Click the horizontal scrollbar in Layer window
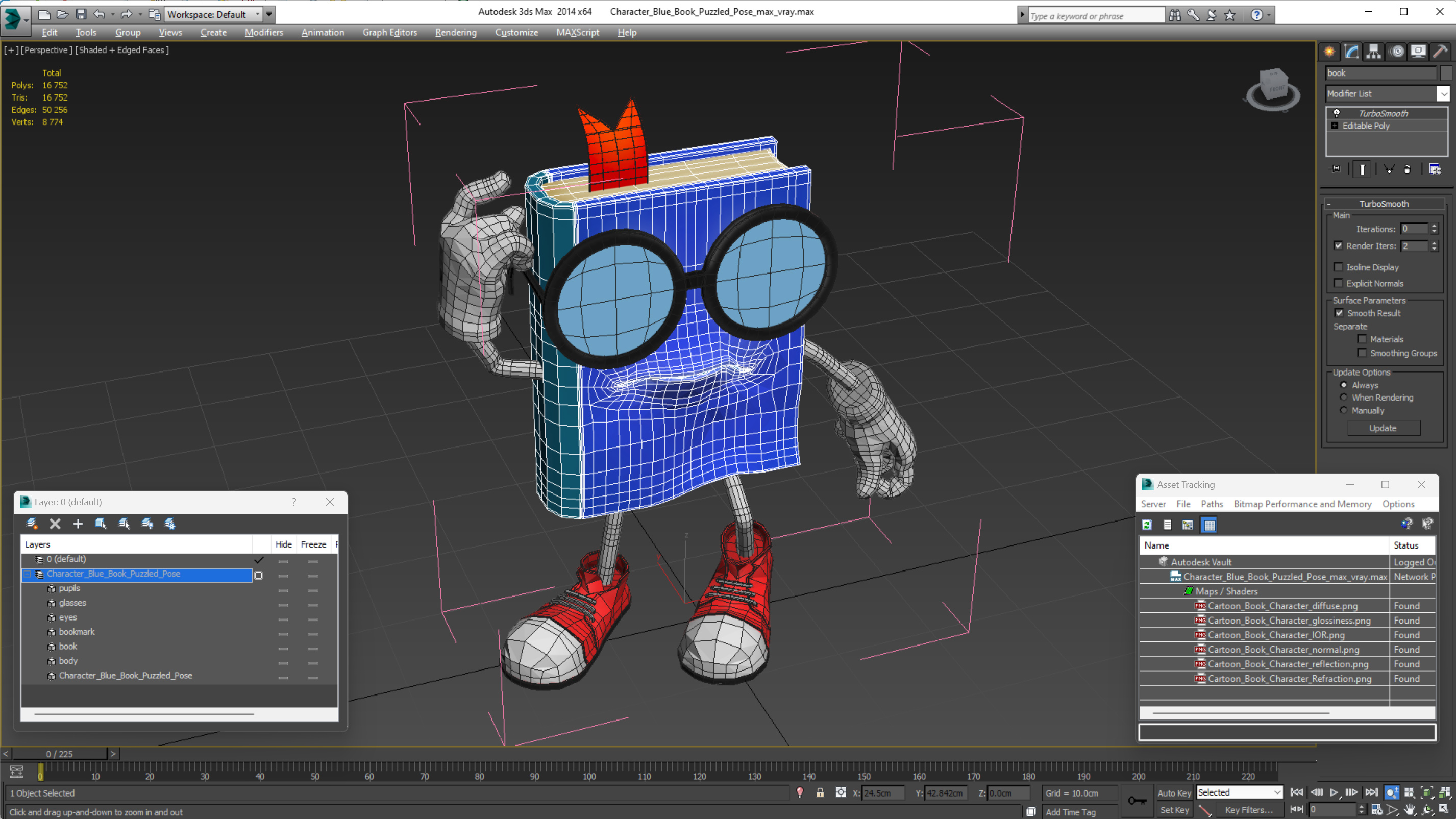This screenshot has height=819, width=1456. coord(144,714)
